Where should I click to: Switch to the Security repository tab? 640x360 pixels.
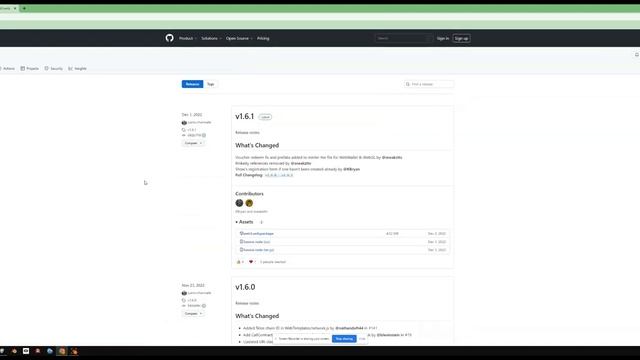point(53,69)
